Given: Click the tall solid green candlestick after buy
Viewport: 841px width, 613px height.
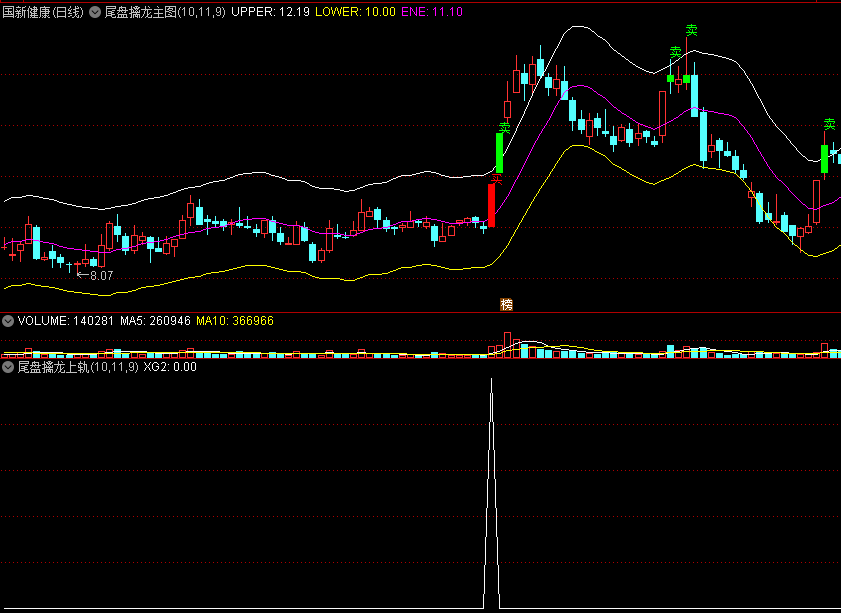Looking at the screenshot, I should (x=499, y=153).
